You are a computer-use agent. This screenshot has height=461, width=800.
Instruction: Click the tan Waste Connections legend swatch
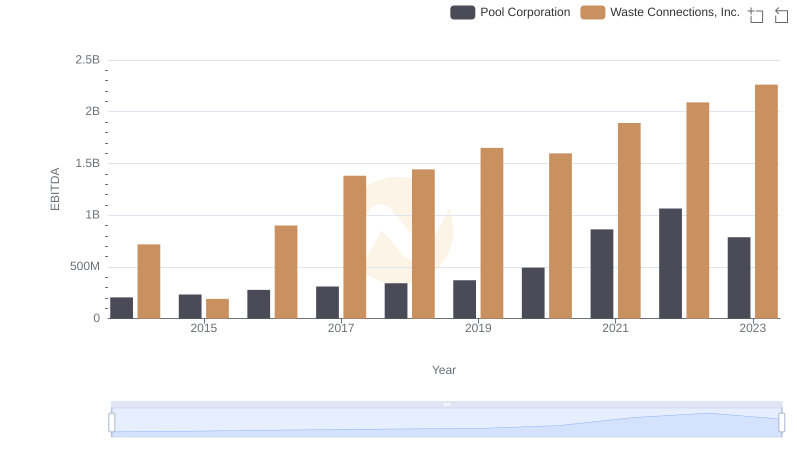pyautogui.click(x=593, y=12)
